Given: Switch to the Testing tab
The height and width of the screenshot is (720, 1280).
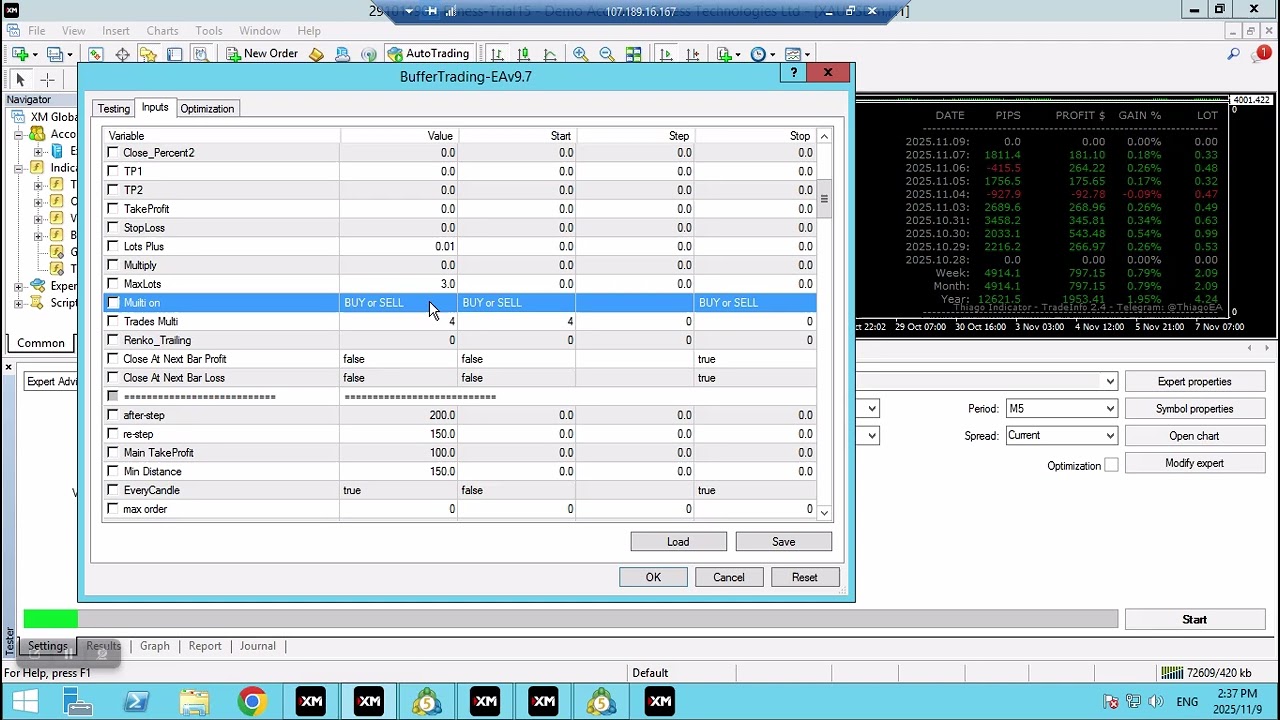Looking at the screenshot, I should (113, 109).
